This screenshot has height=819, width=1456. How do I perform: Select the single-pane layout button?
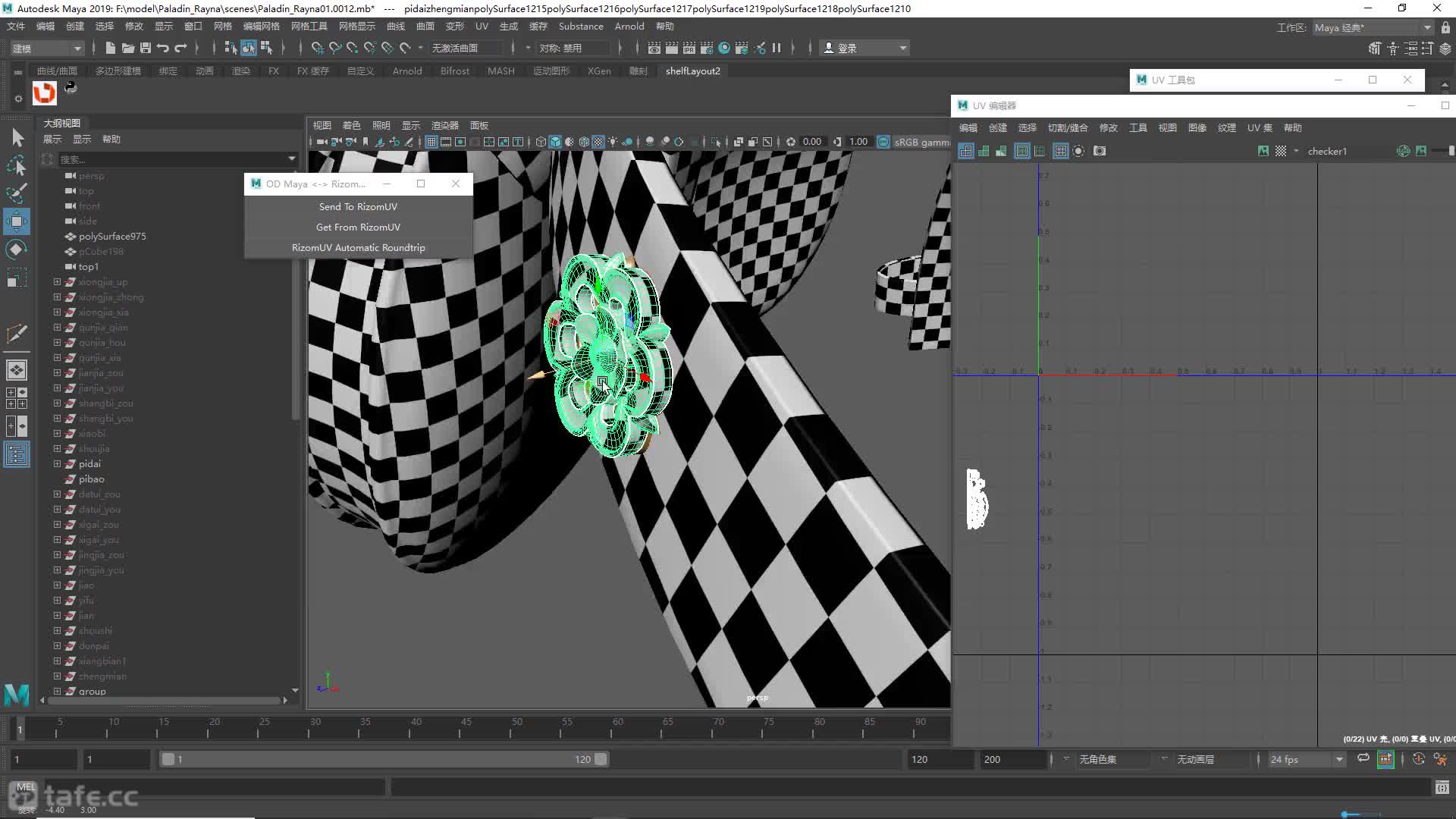17,370
